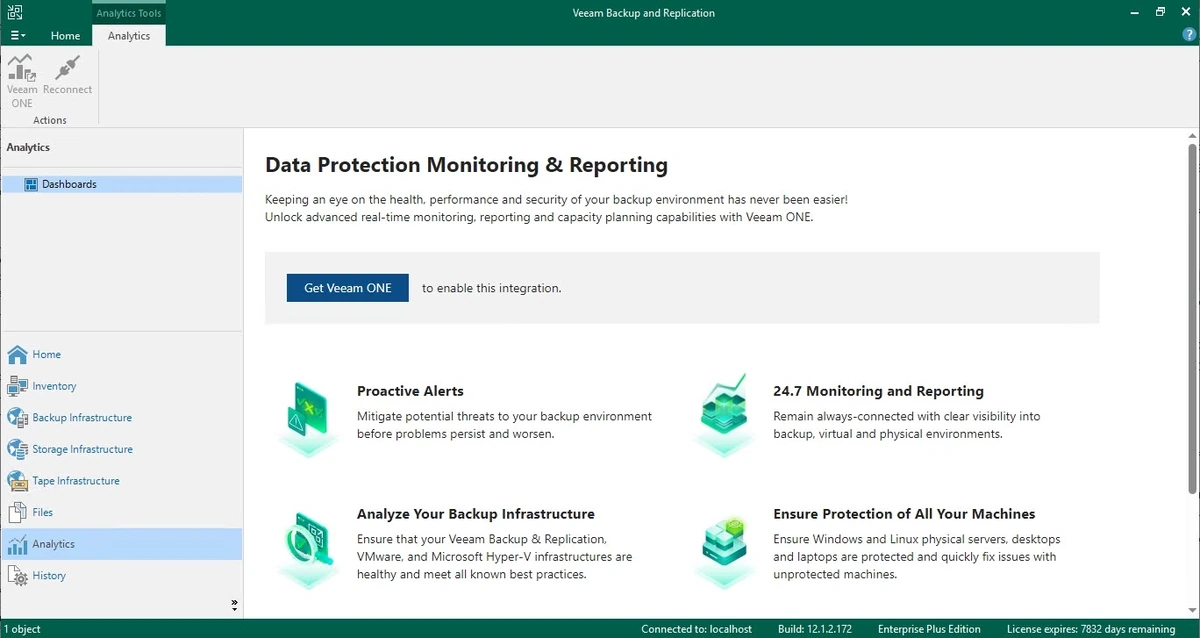
Task: Click the Reconnect plug icon
Action: tap(67, 68)
